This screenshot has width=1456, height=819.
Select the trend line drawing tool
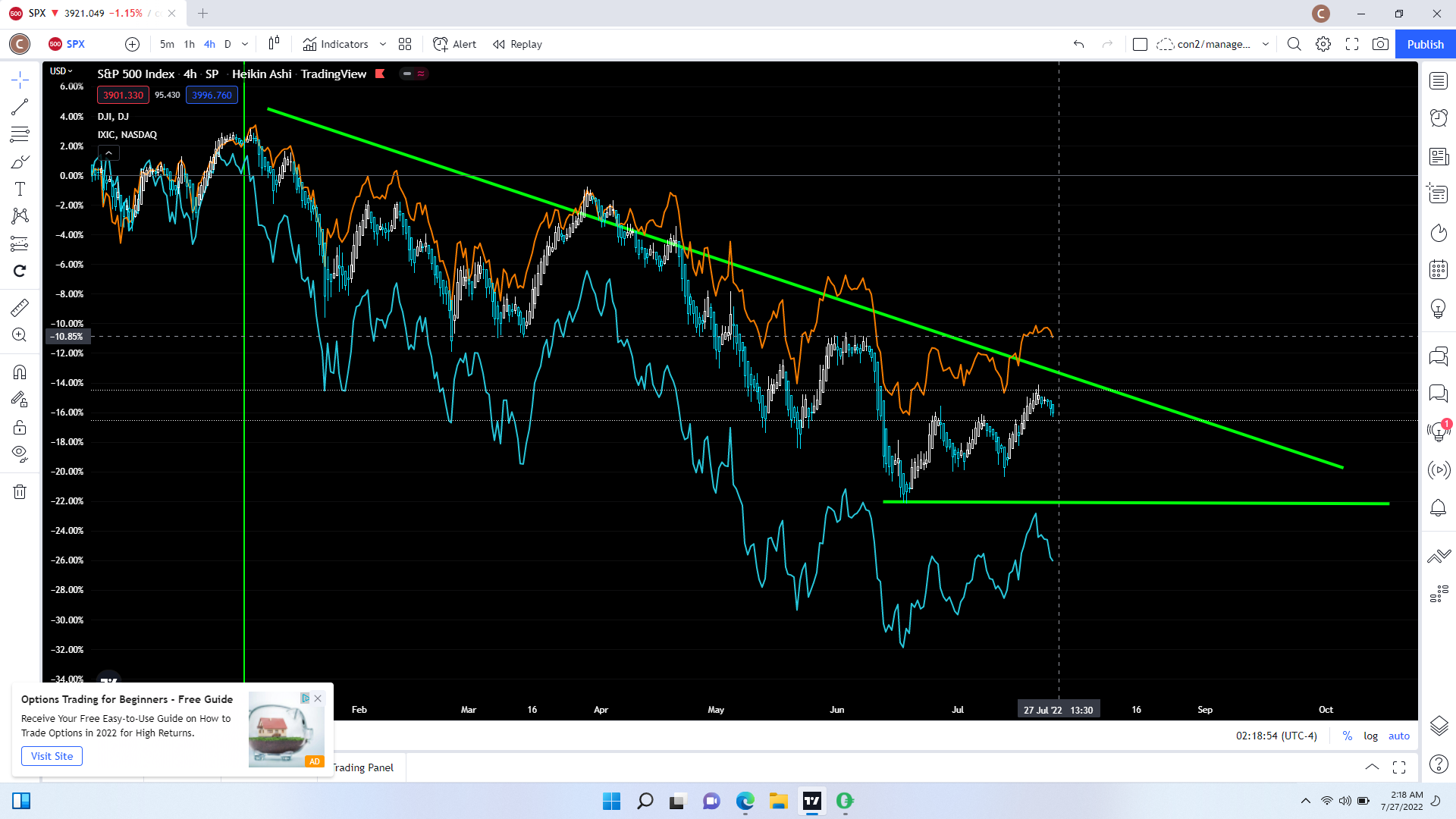(20, 107)
